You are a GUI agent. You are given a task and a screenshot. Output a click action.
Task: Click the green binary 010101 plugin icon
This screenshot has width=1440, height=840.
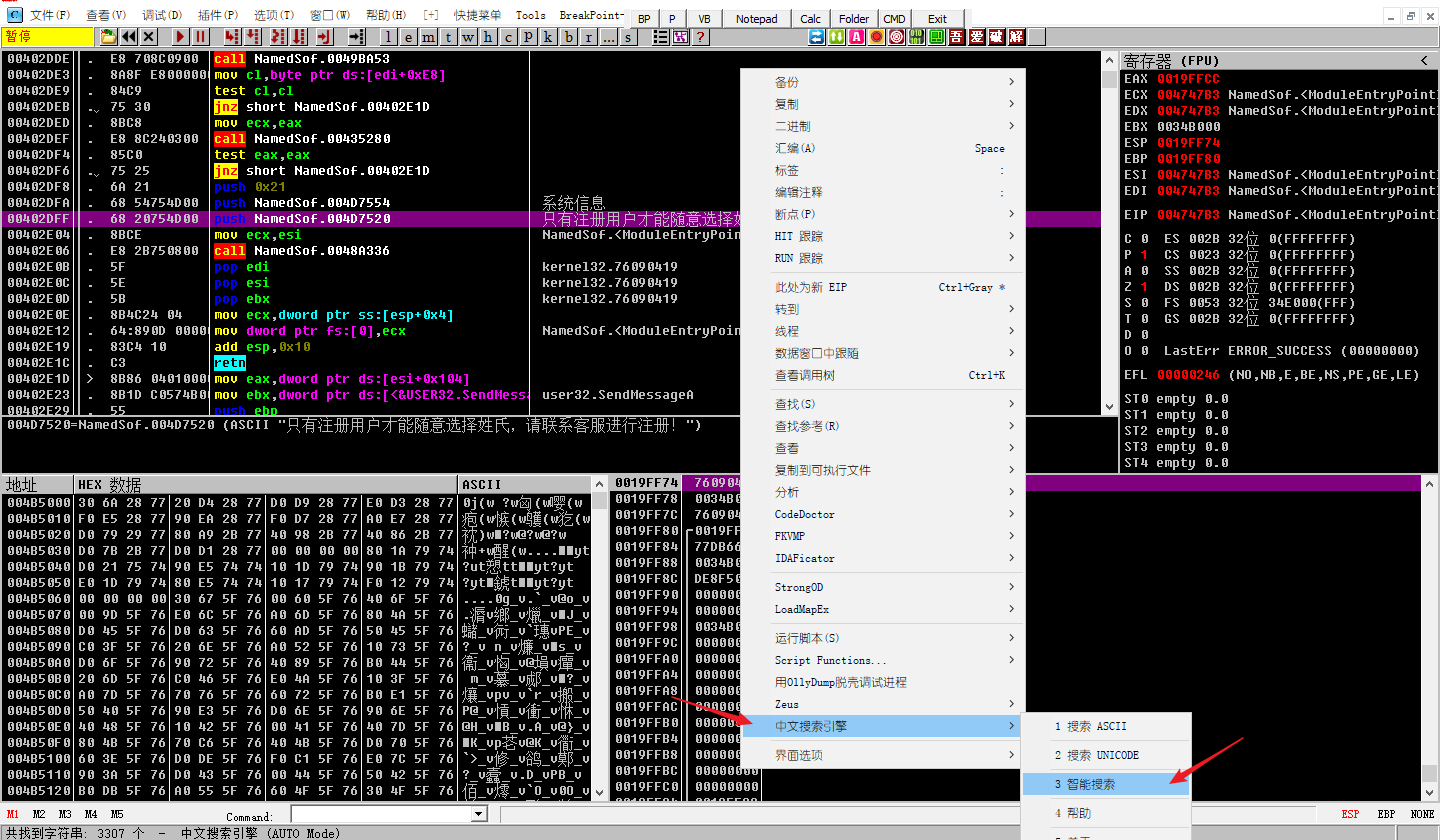coord(917,37)
